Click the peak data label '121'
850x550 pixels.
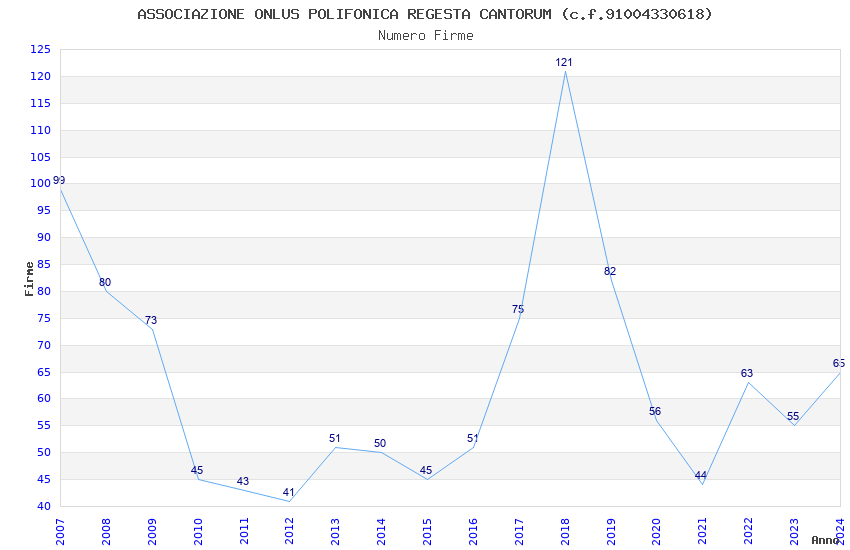(x=564, y=62)
